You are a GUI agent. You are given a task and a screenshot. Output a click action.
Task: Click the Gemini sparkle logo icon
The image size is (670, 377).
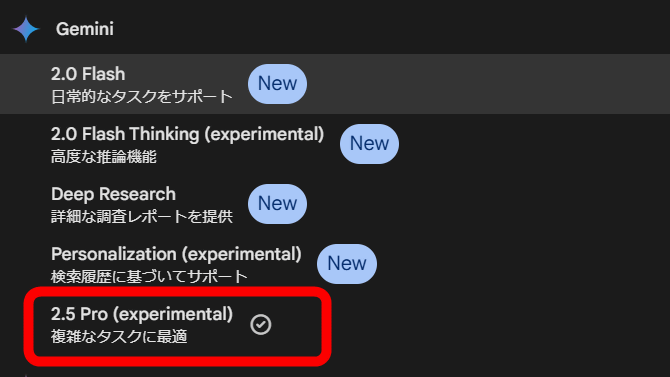pos(26,29)
